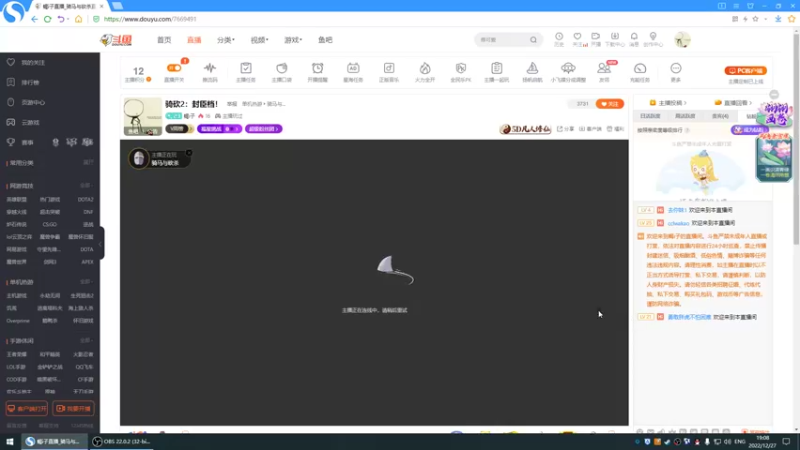The height and width of the screenshot is (450, 800).
Task: Expand 全部 next to 单机热游 category
Action: (x=86, y=282)
